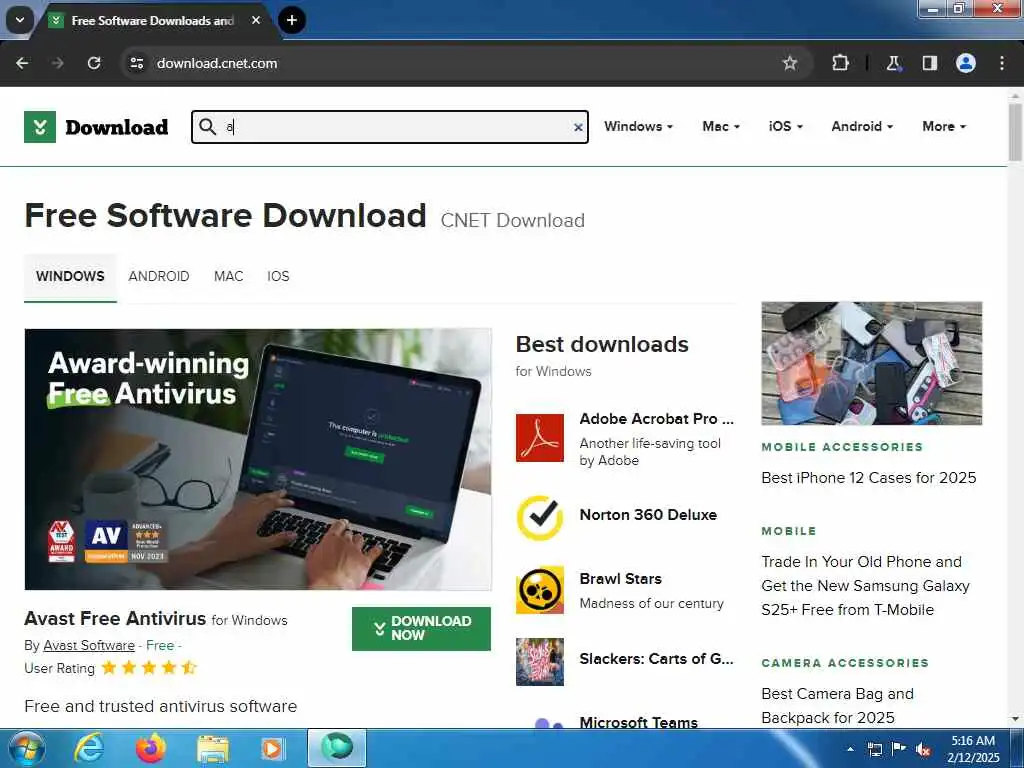Open the Avast antivirus banner image
Screen dimensions: 1024x768
[x=258, y=459]
